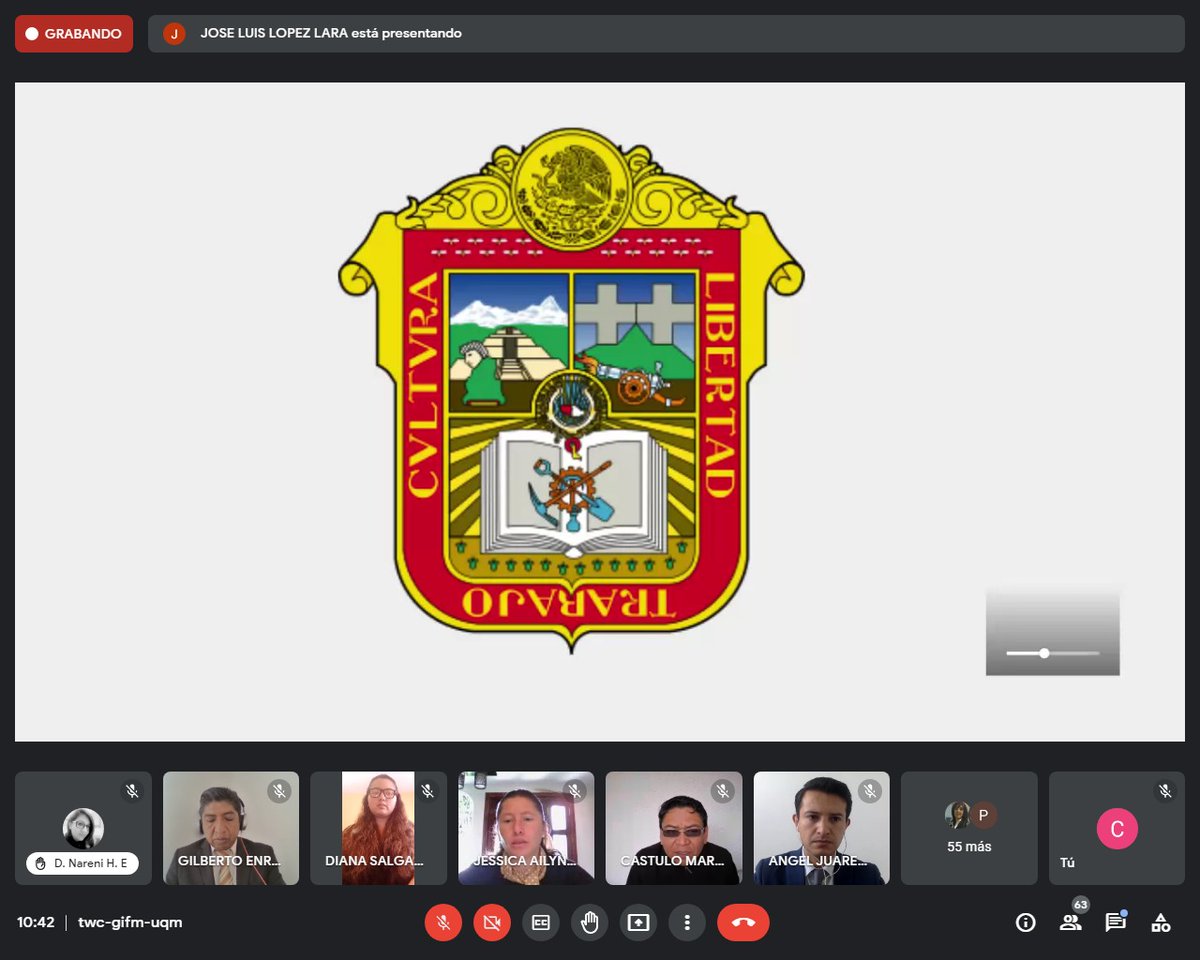
Task: Click your own Tú tile with C avatar
Action: coord(1117,828)
